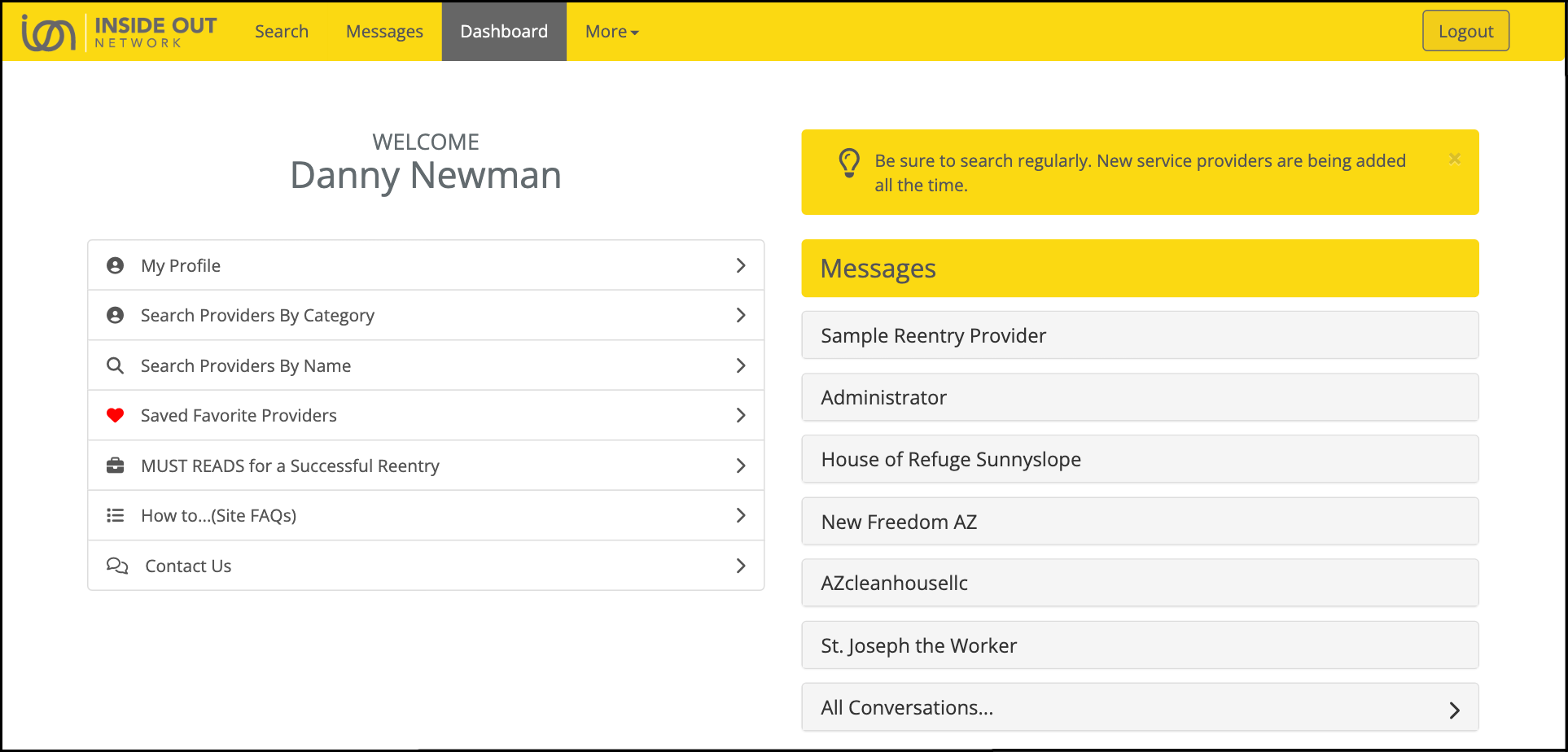This screenshot has height=752, width=1568.
Task: Click the Inside Out Network logo
Action: (x=119, y=32)
